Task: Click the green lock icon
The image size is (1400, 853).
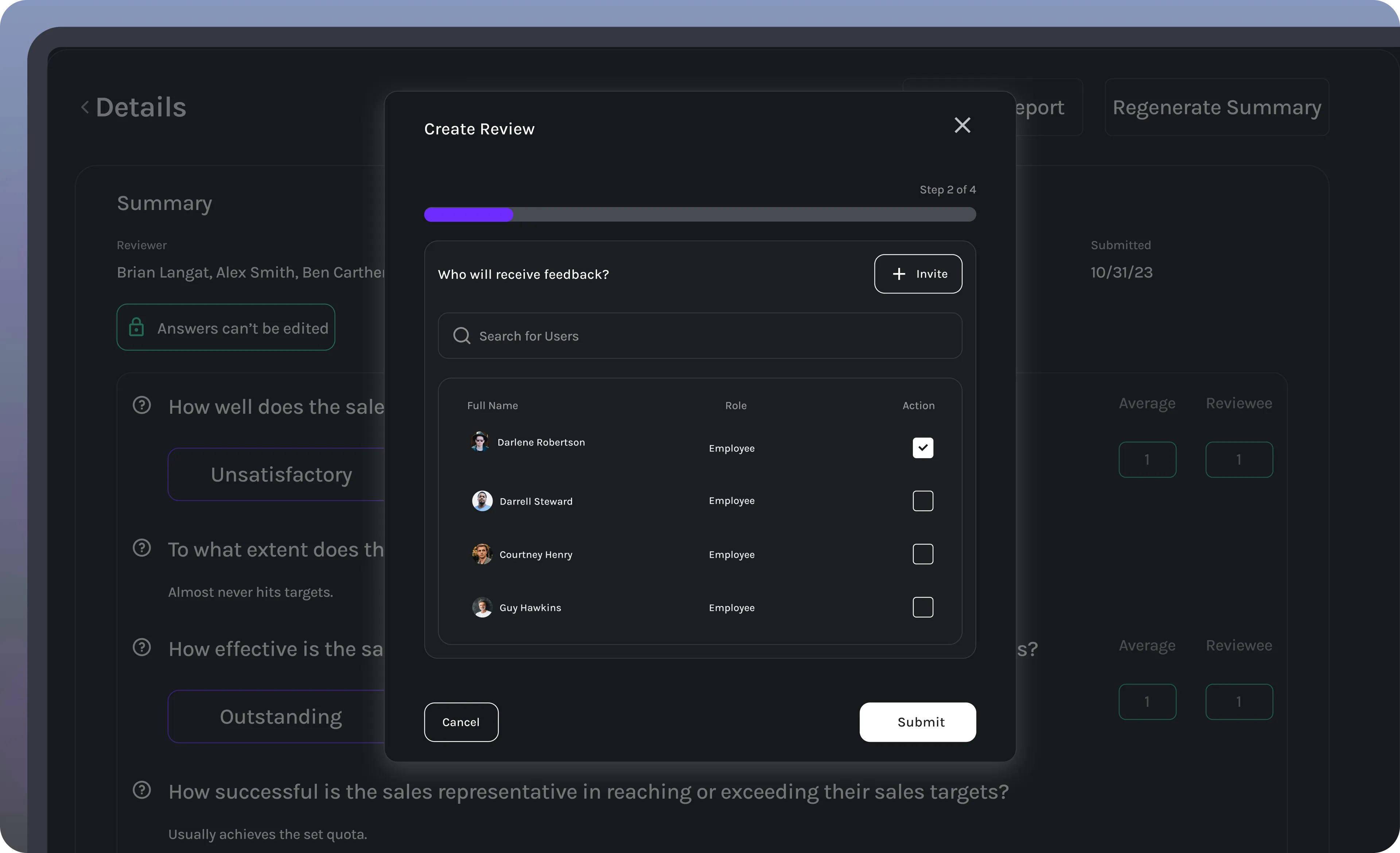Action: tap(136, 328)
